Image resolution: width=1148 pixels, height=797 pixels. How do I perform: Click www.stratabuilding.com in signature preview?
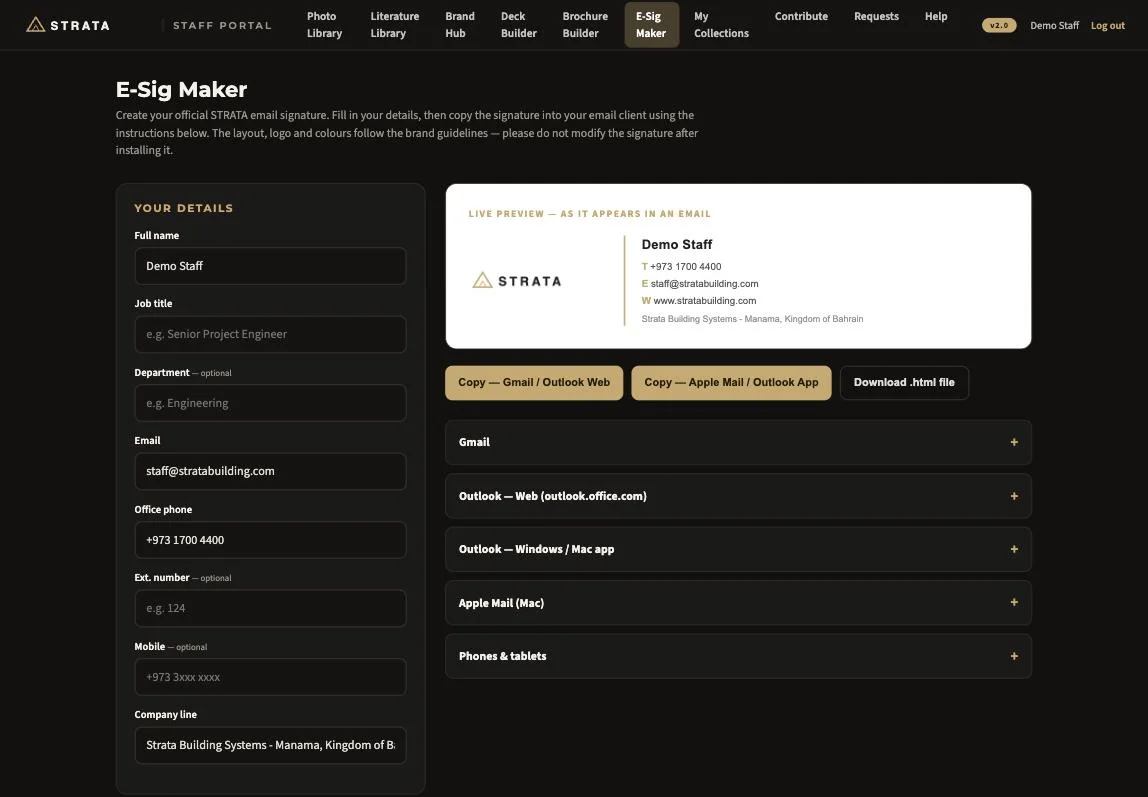click(x=704, y=301)
